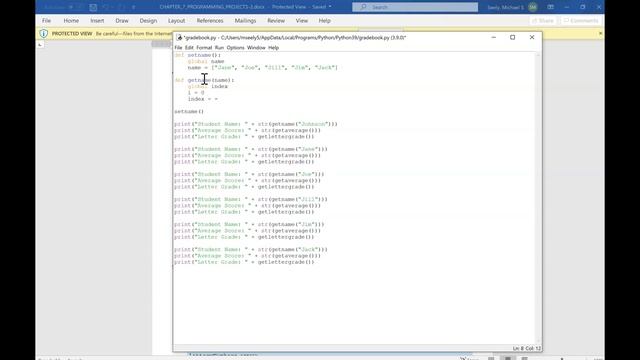Screen dimensions: 640x360
Task: Click the gradebook.py window title text
Action: (x=295, y=37)
